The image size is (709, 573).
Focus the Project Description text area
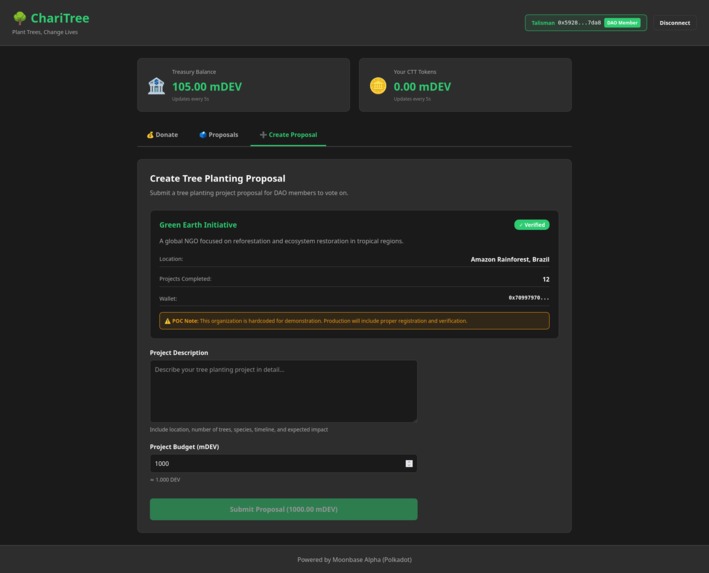point(284,391)
